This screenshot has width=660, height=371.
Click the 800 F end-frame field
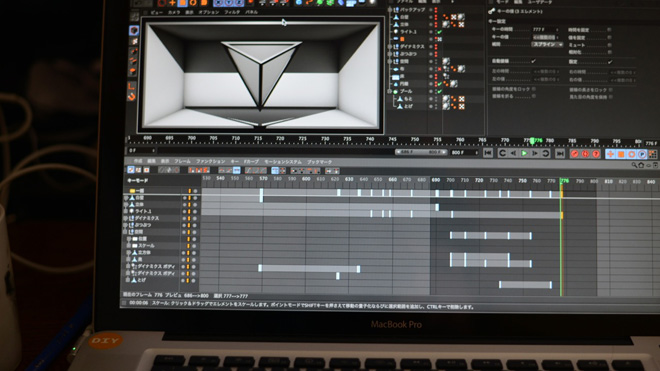(x=464, y=152)
